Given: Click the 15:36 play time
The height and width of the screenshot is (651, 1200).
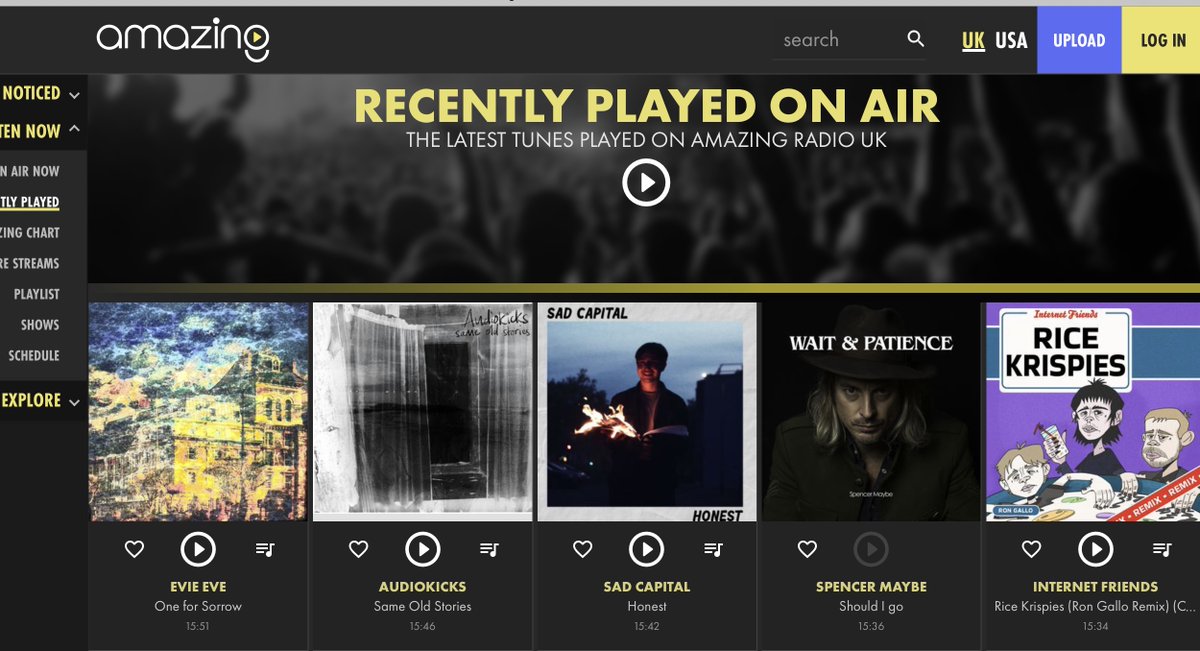Looking at the screenshot, I should click(x=871, y=626).
